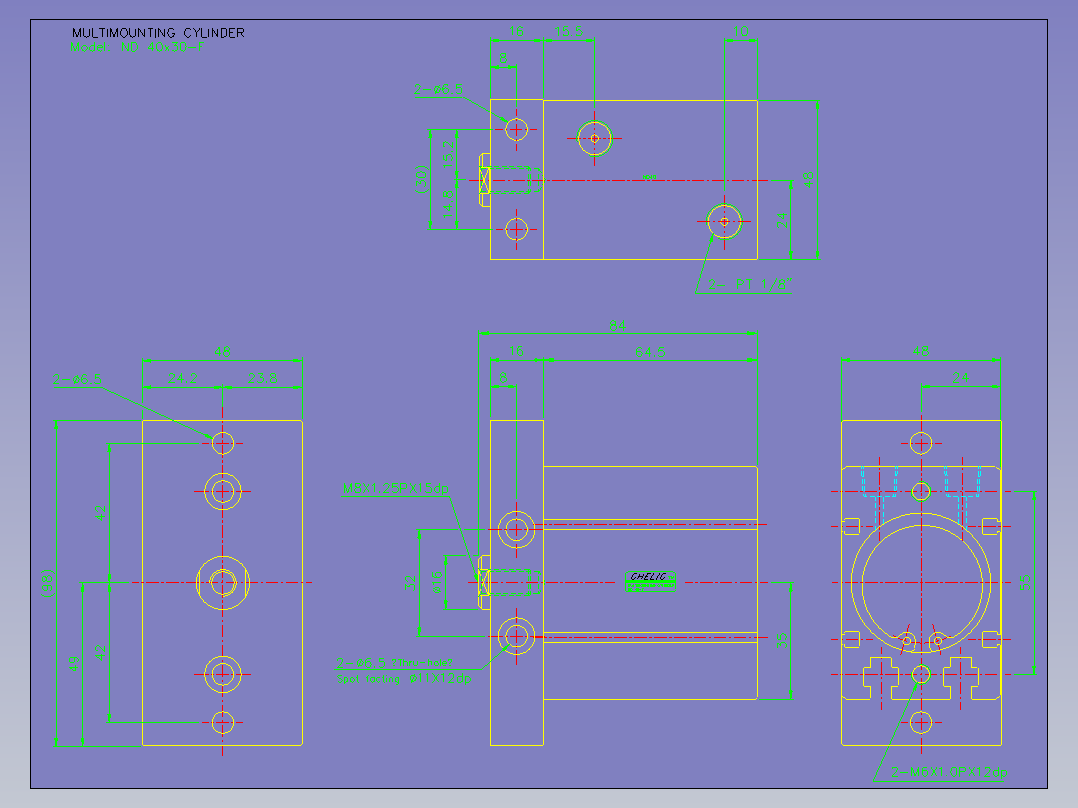Pick the "24" dimension beside the PT port
The height and width of the screenshot is (808, 1078).
782,220
